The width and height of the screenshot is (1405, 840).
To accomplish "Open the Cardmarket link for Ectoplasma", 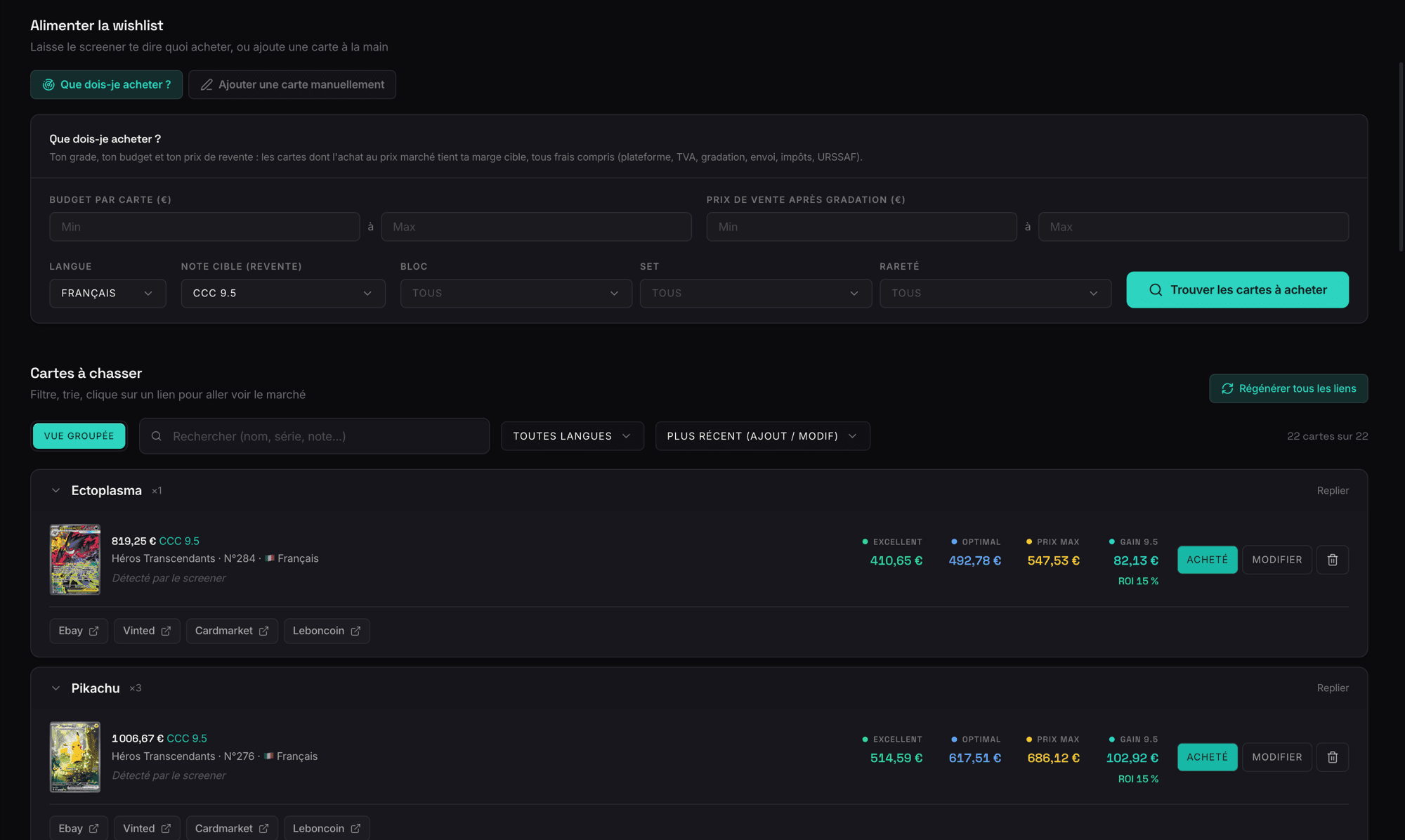I will point(232,631).
